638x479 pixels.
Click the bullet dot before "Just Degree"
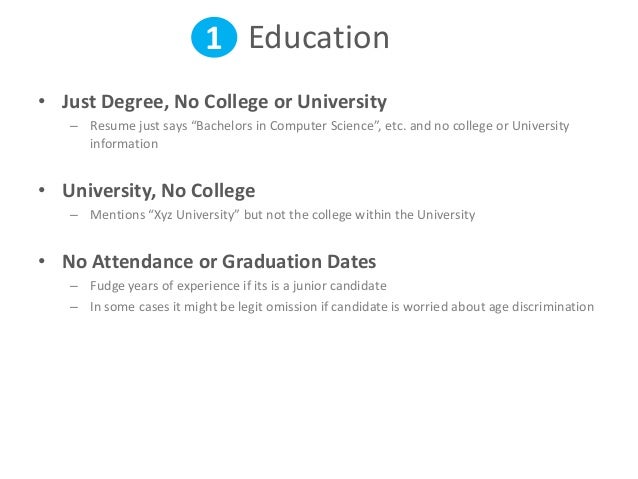pyautogui.click(x=41, y=103)
